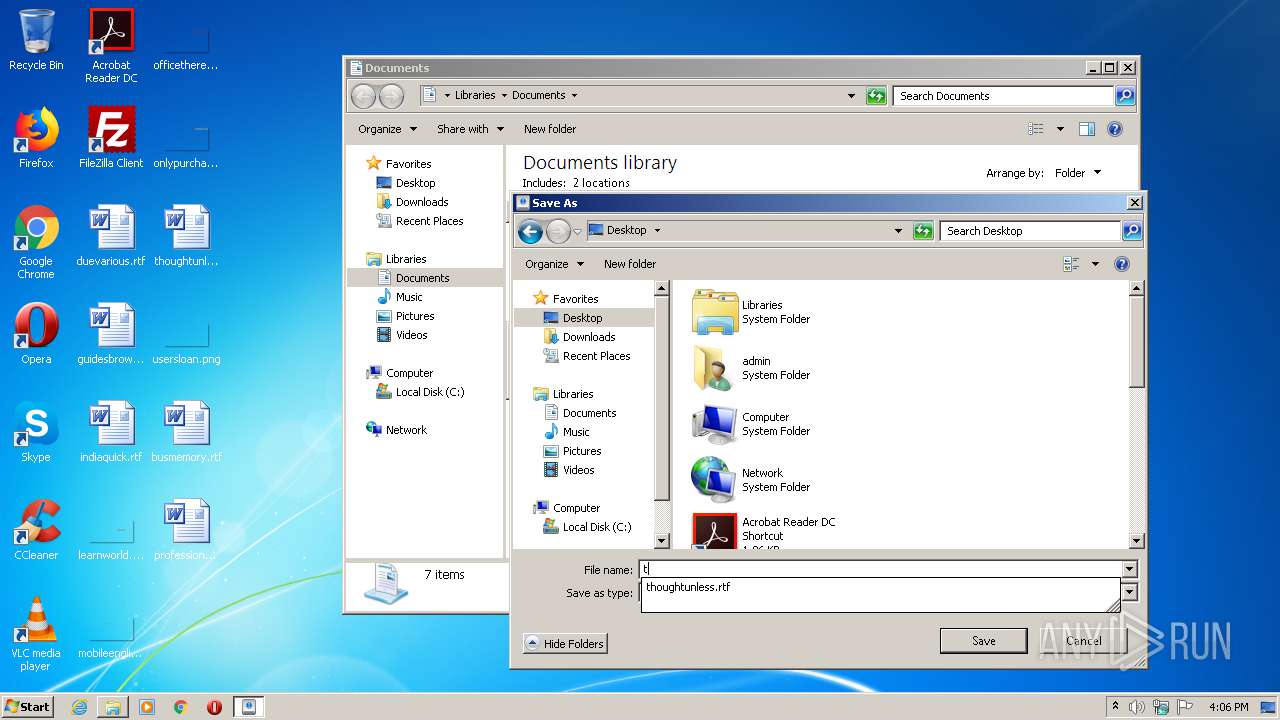This screenshot has height=720, width=1280.
Task: Refresh the Desktop location in Save As
Action: 924,231
